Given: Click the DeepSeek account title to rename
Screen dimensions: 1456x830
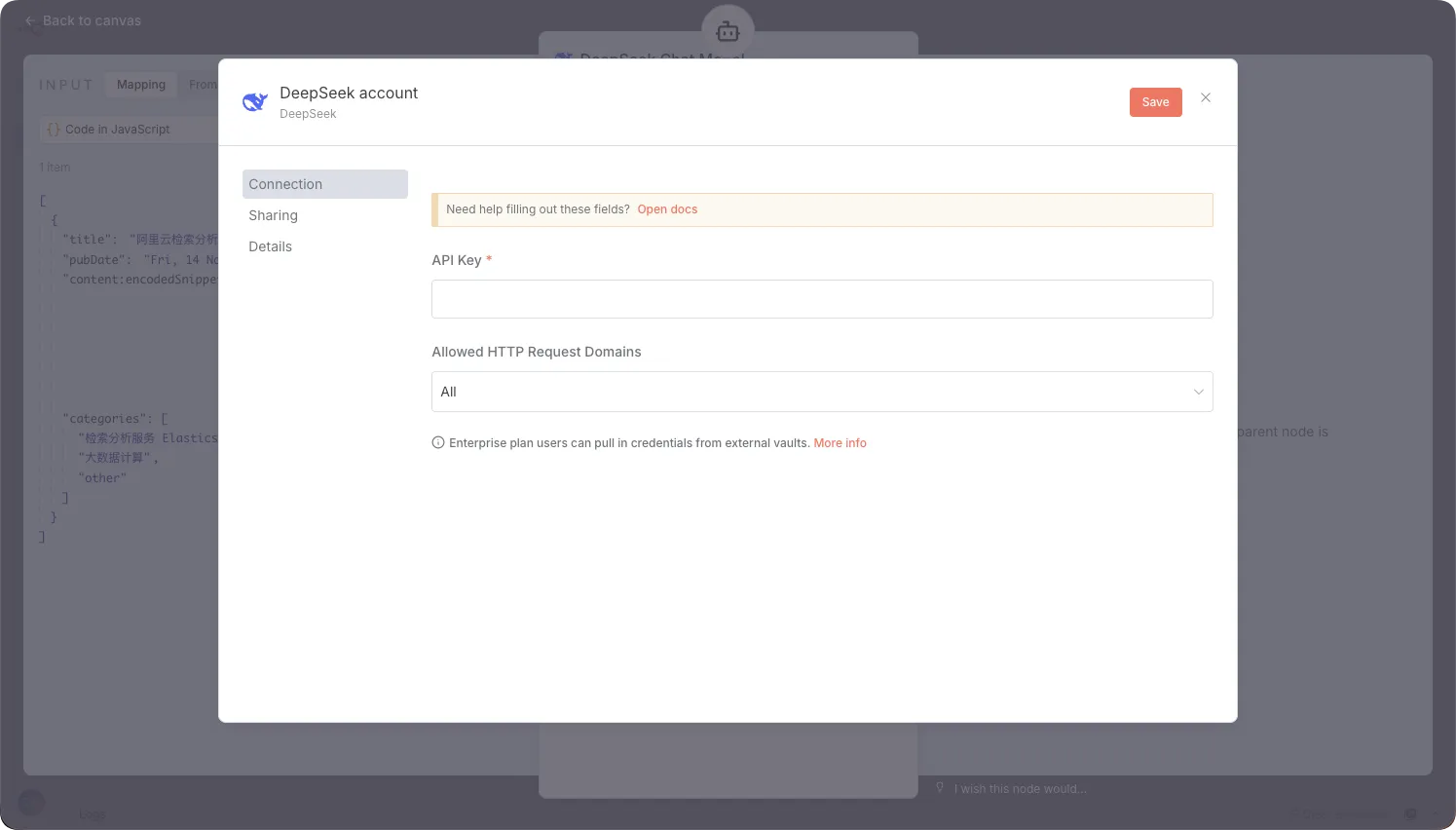Looking at the screenshot, I should [x=349, y=93].
